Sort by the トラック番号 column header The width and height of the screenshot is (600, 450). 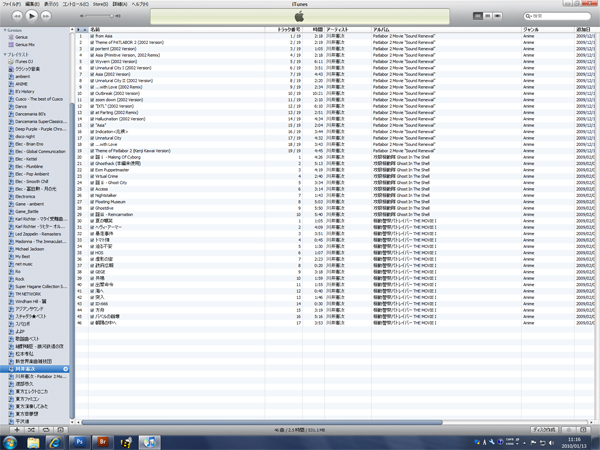click(284, 29)
